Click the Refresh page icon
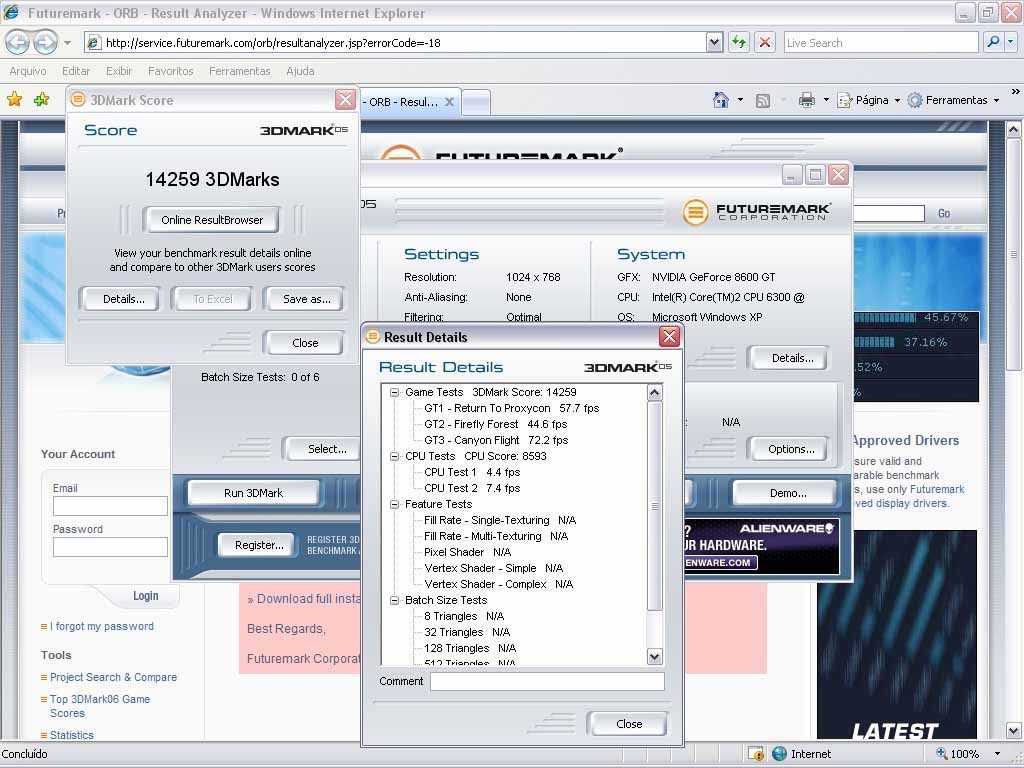Screen dimensions: 1024x768 [x=739, y=42]
